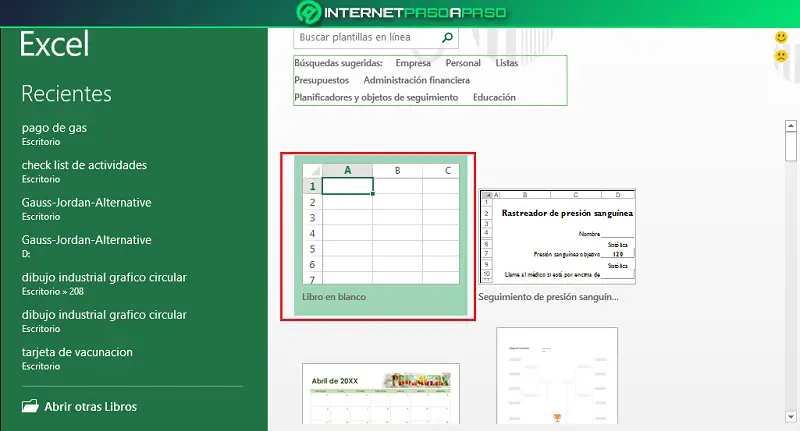The image size is (800, 431).
Task: Open dibujo industrial grafico circular in Escritorio » 208
Action: [x=104, y=284]
